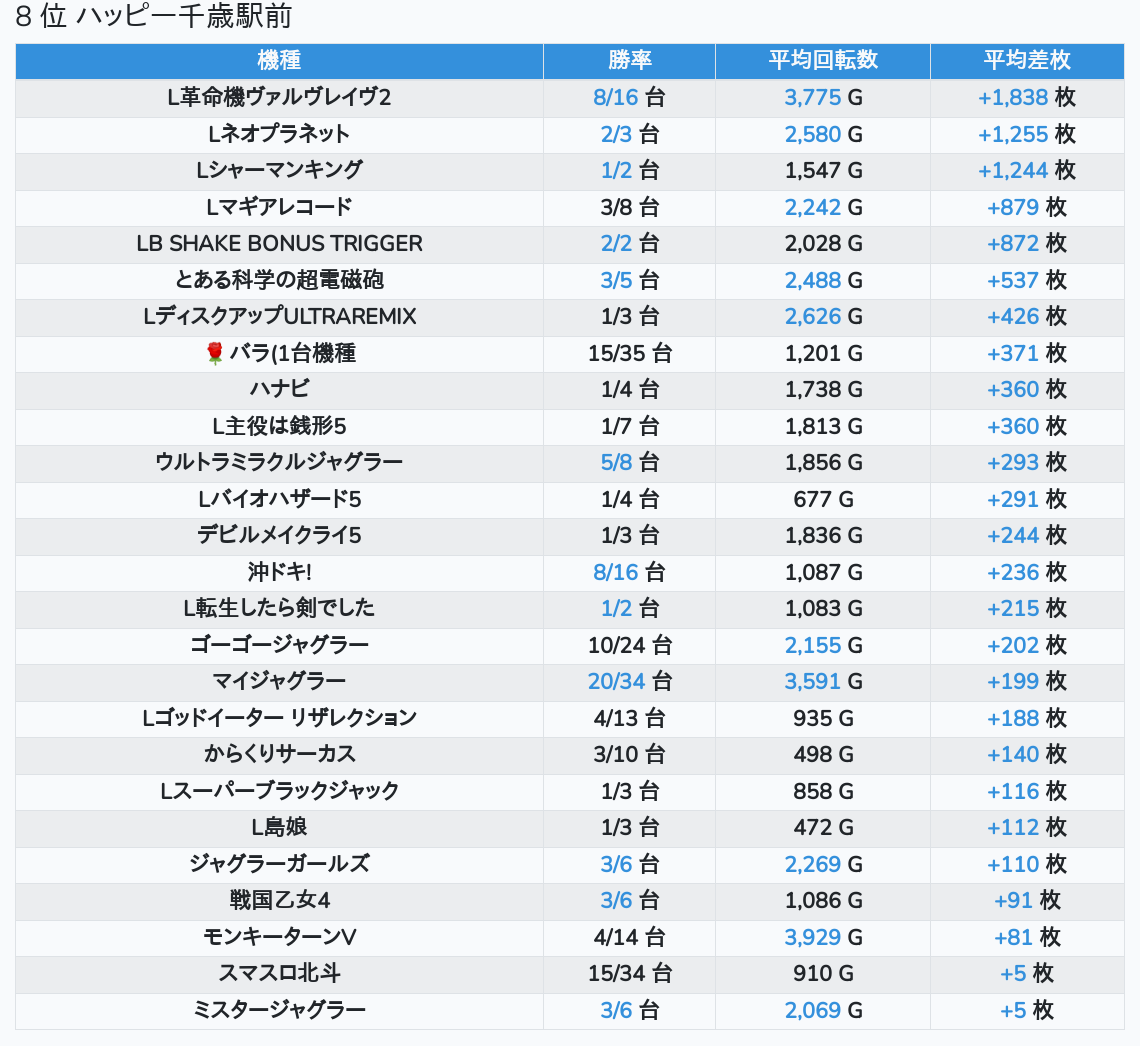Click the 平均回転数 column header
Screen dimensions: 1140x1046
coord(822,60)
